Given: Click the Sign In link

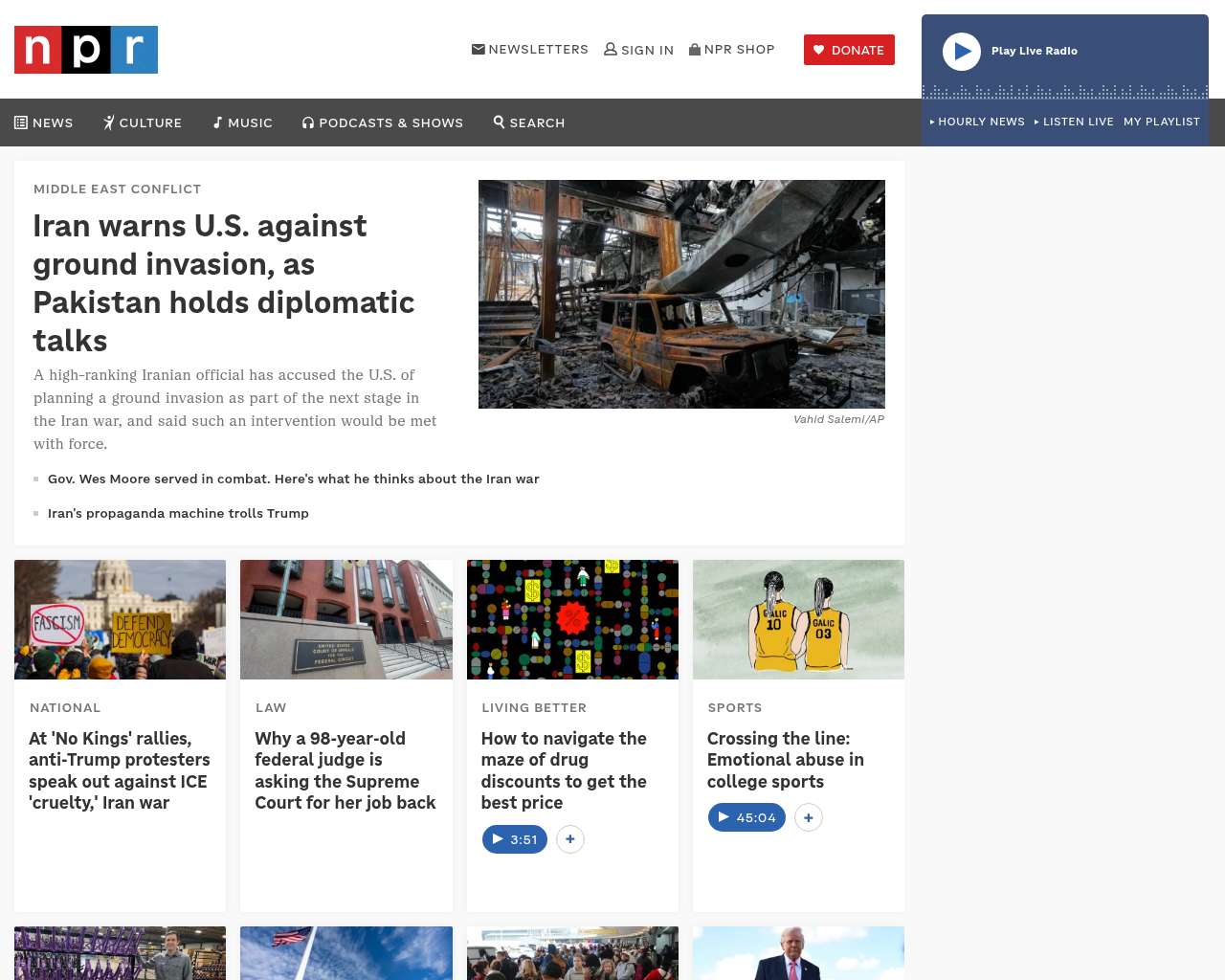Looking at the screenshot, I should [x=638, y=50].
